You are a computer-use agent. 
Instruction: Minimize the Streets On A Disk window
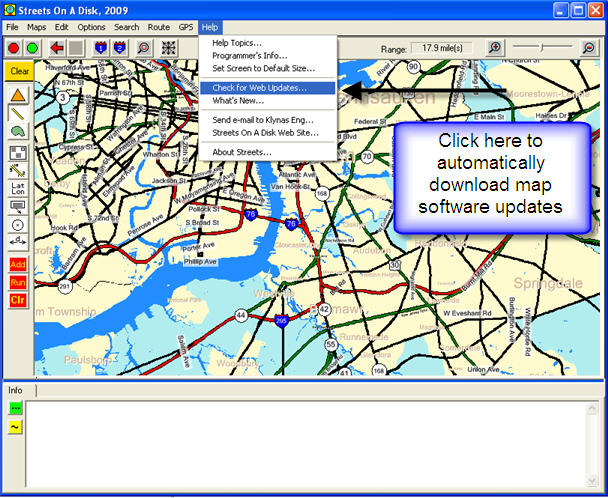point(561,10)
